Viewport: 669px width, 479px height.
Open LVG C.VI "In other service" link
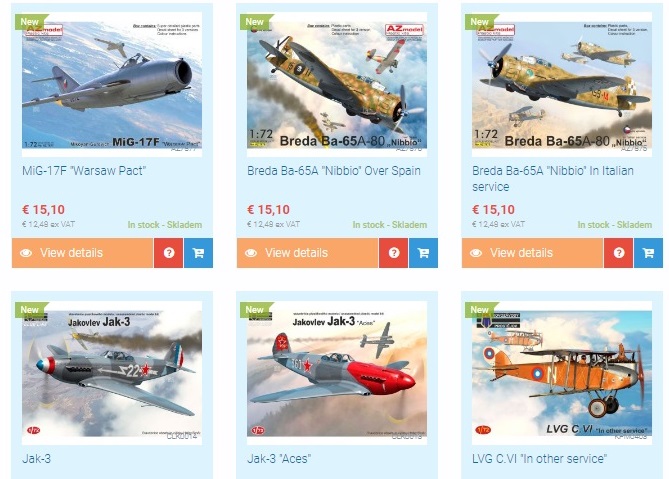pos(539,459)
